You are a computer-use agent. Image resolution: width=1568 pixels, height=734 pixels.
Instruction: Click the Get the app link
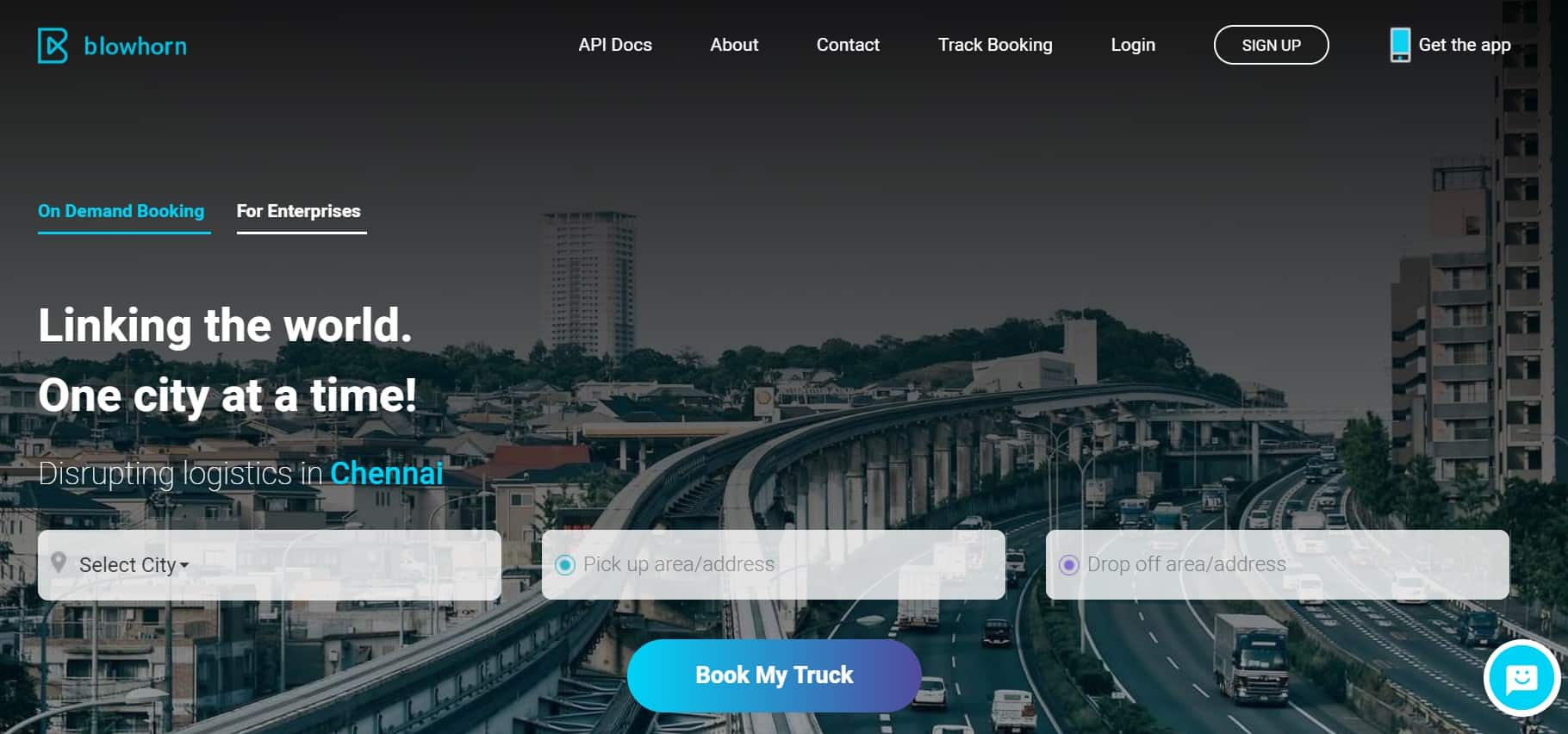1465,45
